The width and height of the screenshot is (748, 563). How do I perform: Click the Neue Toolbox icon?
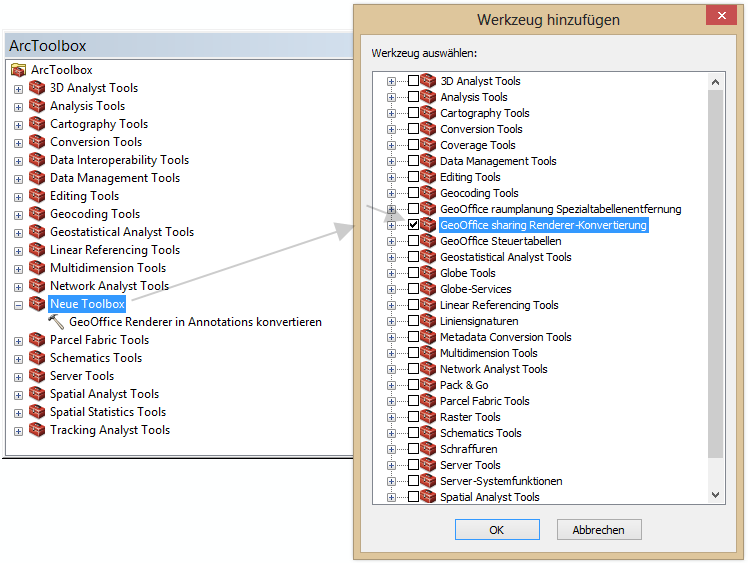coord(37,304)
